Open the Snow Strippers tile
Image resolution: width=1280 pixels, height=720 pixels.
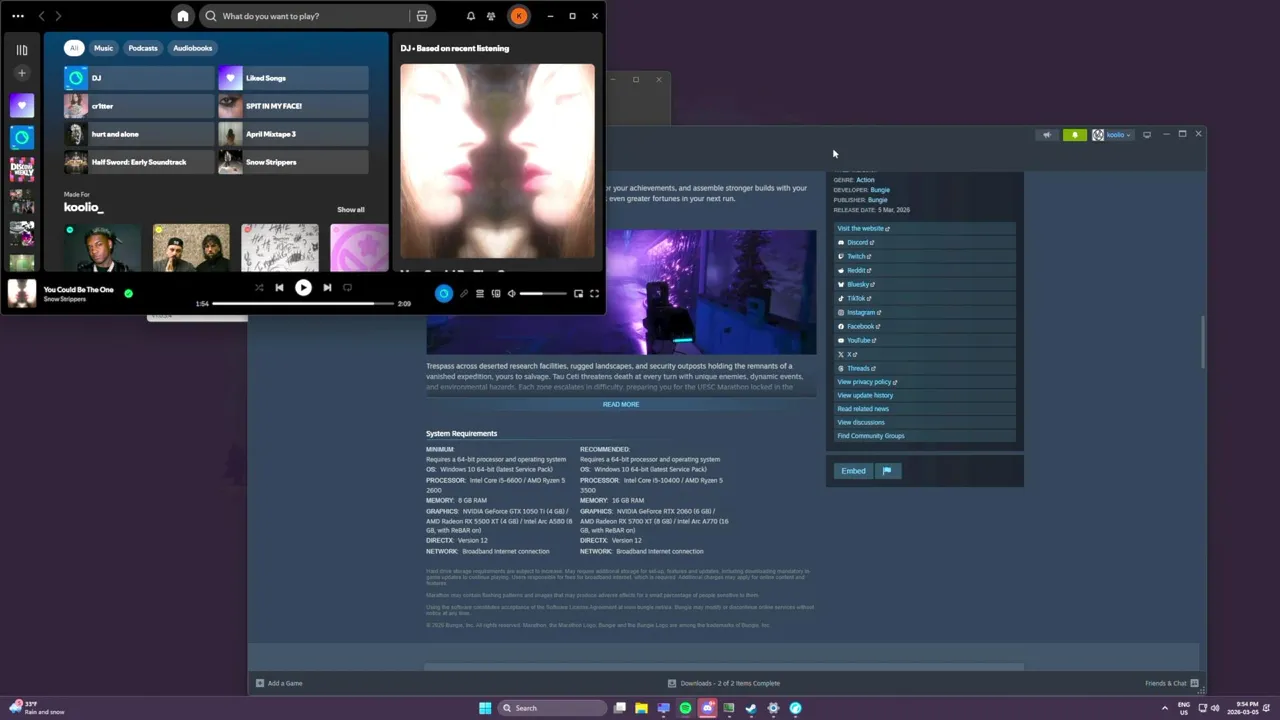click(293, 162)
